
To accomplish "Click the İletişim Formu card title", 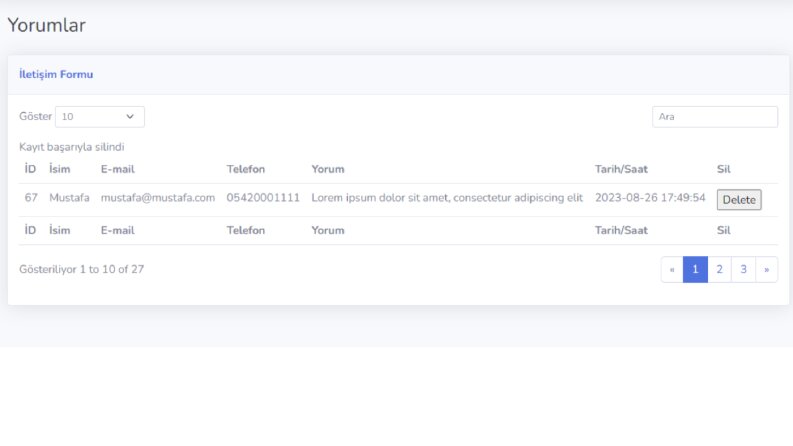I will pyautogui.click(x=56, y=74).
